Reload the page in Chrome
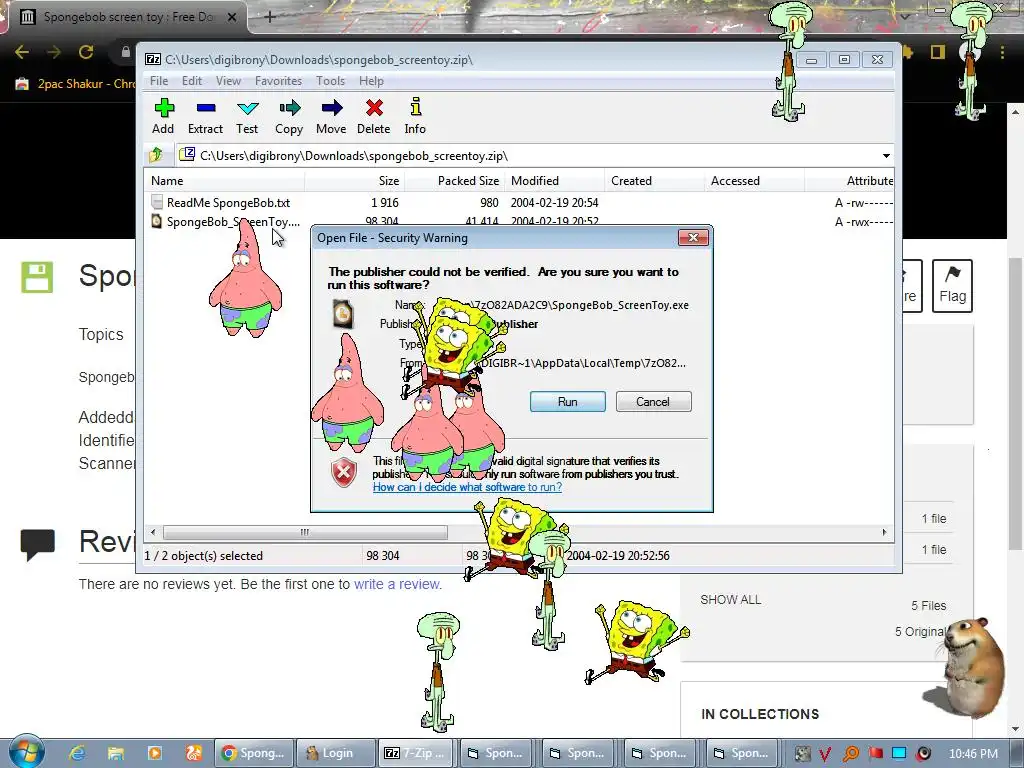The image size is (1024, 768). [86, 52]
